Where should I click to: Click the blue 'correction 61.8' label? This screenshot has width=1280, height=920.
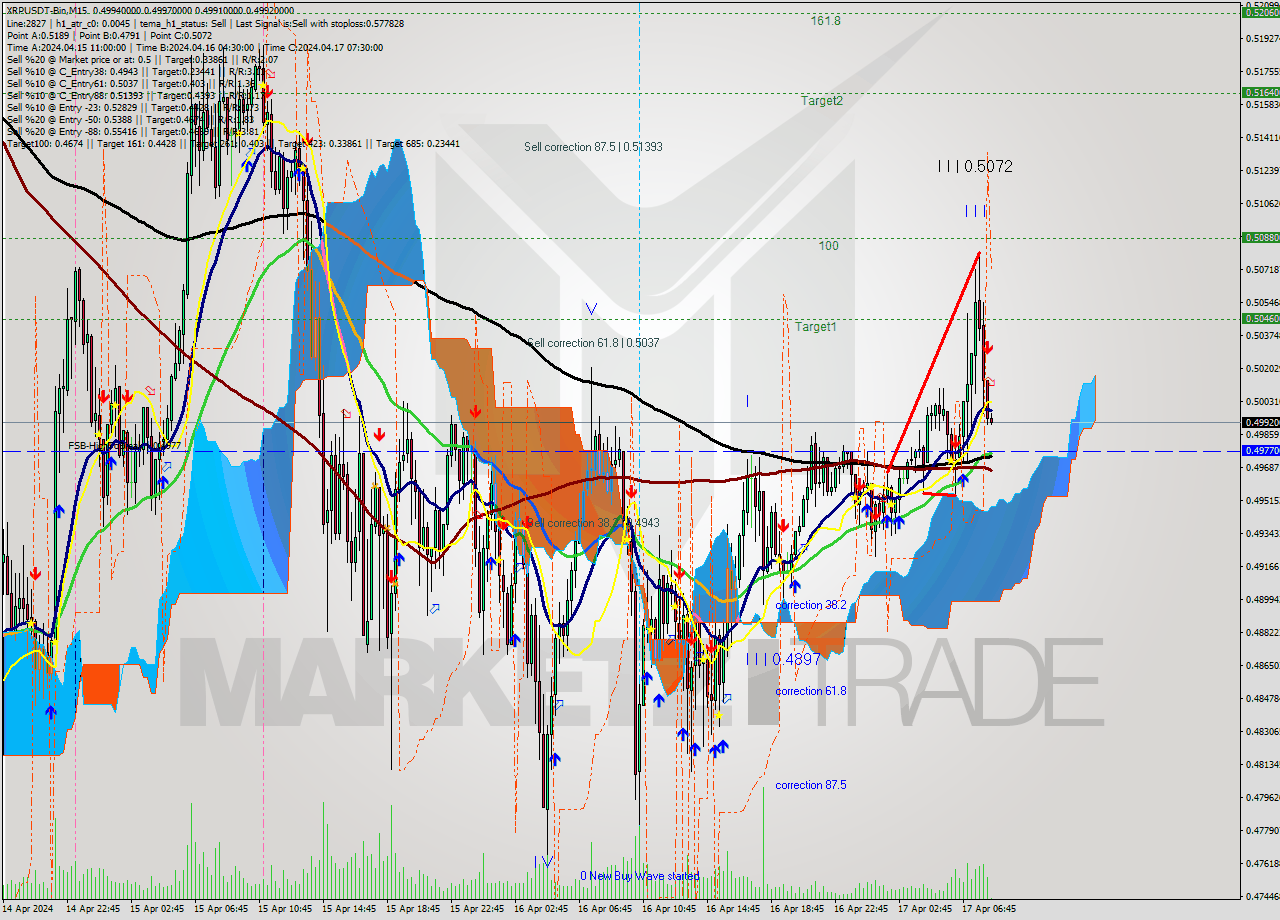click(811, 691)
